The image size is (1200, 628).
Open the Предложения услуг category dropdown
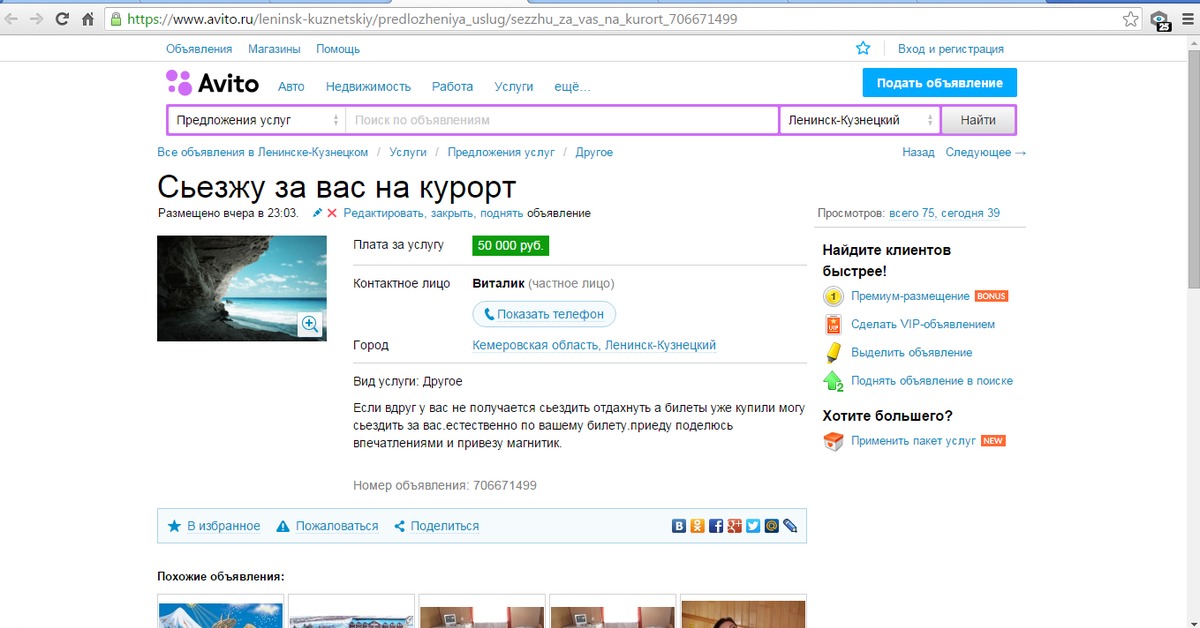[256, 120]
